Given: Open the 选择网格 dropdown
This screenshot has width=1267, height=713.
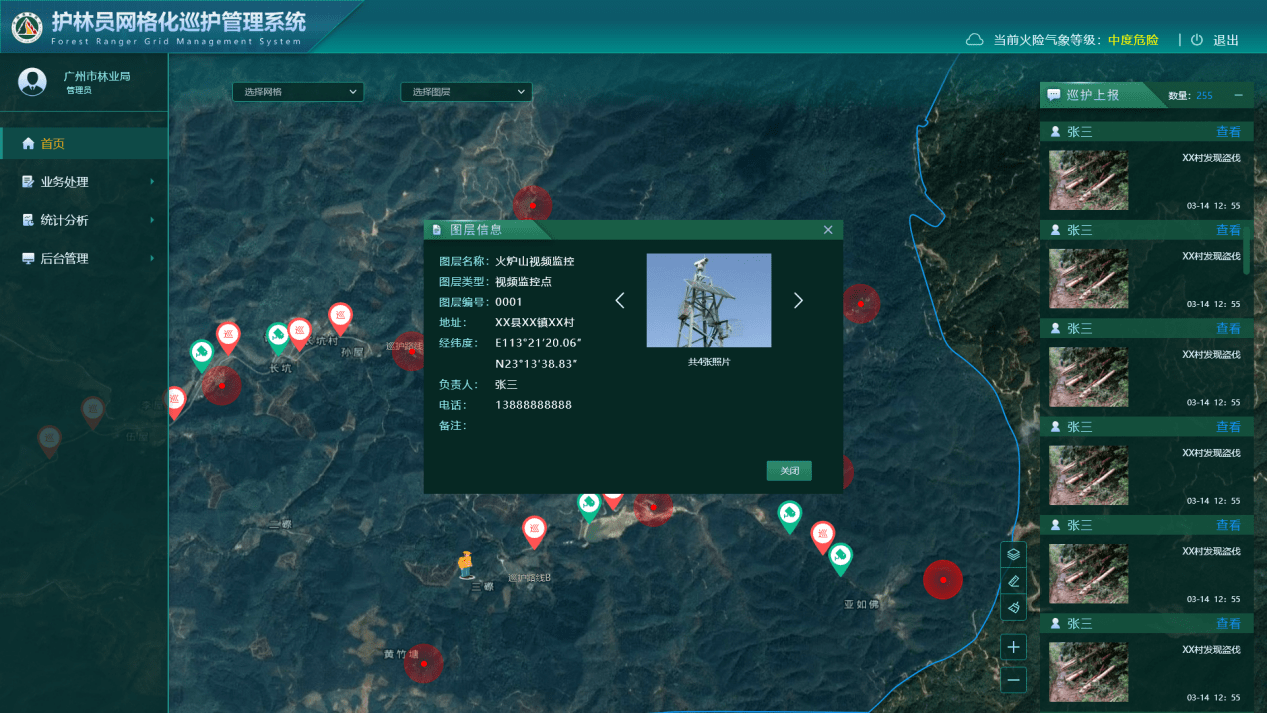Looking at the screenshot, I should pyautogui.click(x=298, y=92).
